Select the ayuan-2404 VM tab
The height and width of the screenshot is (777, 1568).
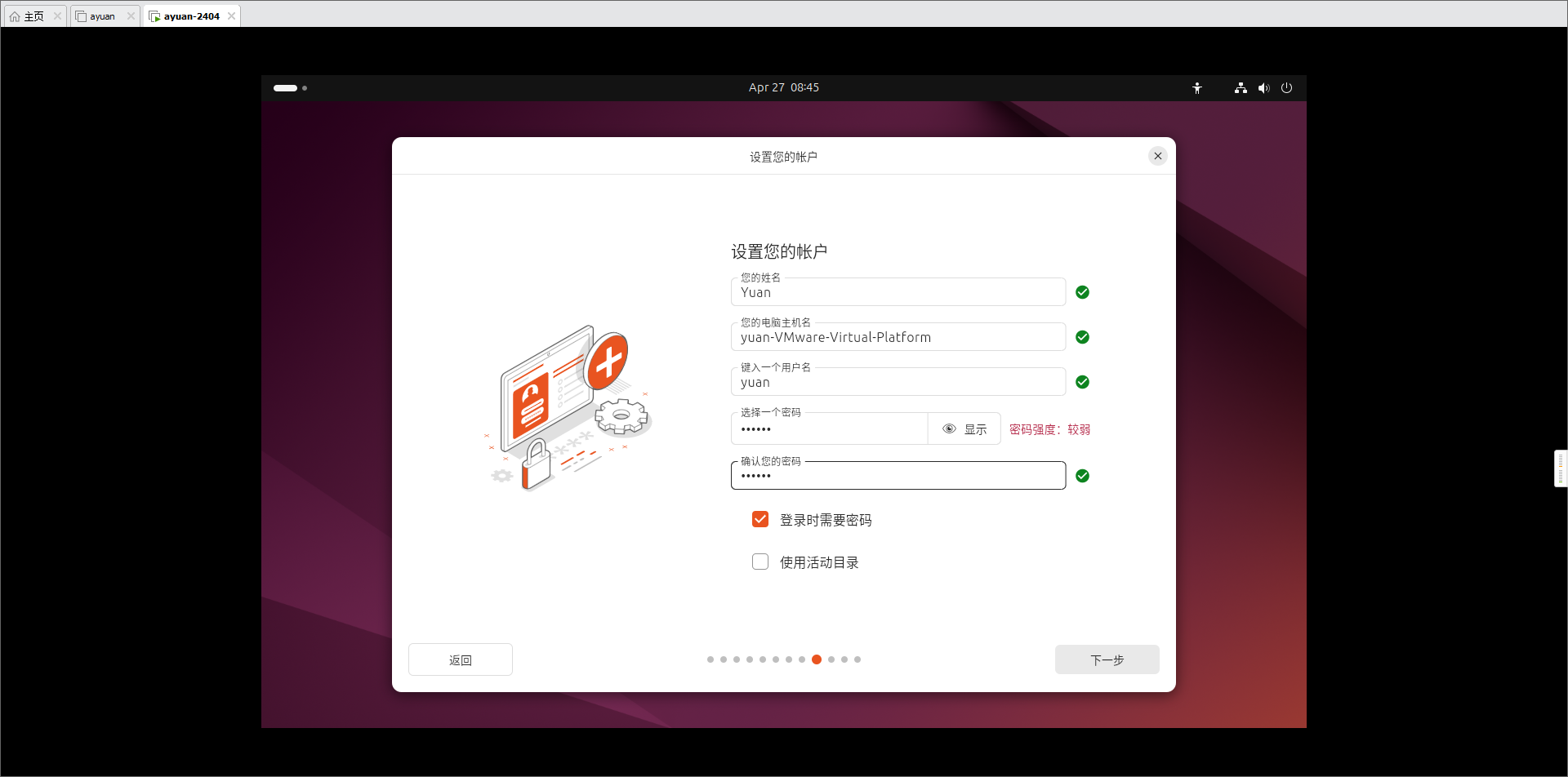pyautogui.click(x=191, y=16)
